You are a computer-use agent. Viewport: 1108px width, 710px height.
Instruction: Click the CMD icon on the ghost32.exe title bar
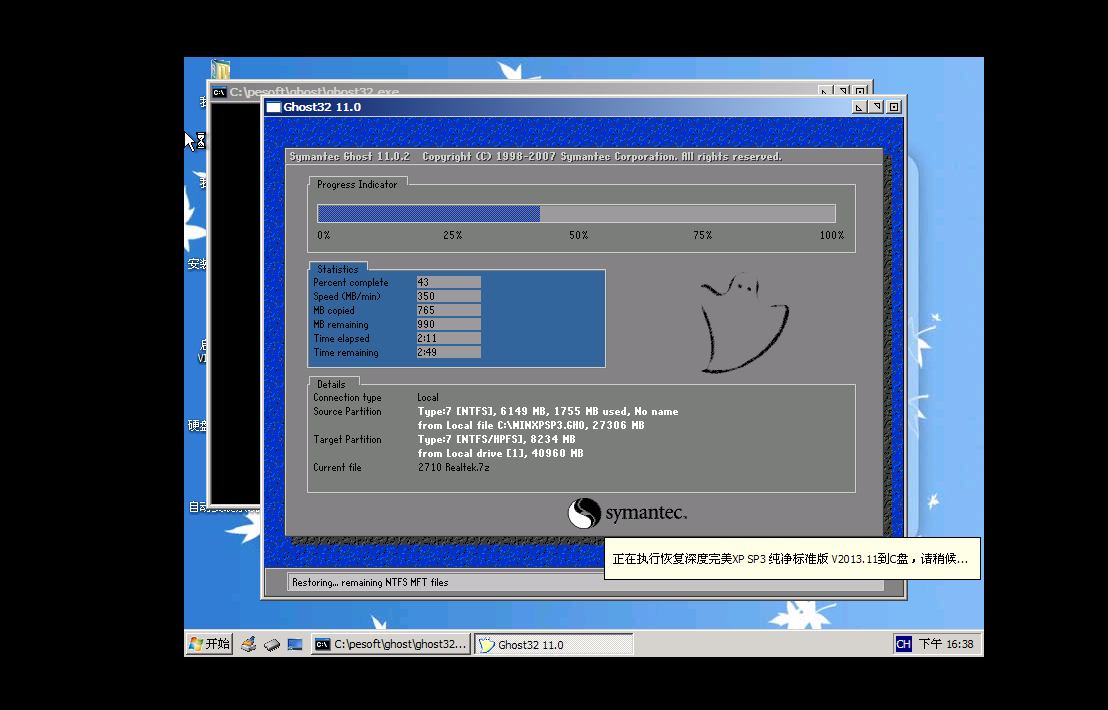[x=219, y=91]
